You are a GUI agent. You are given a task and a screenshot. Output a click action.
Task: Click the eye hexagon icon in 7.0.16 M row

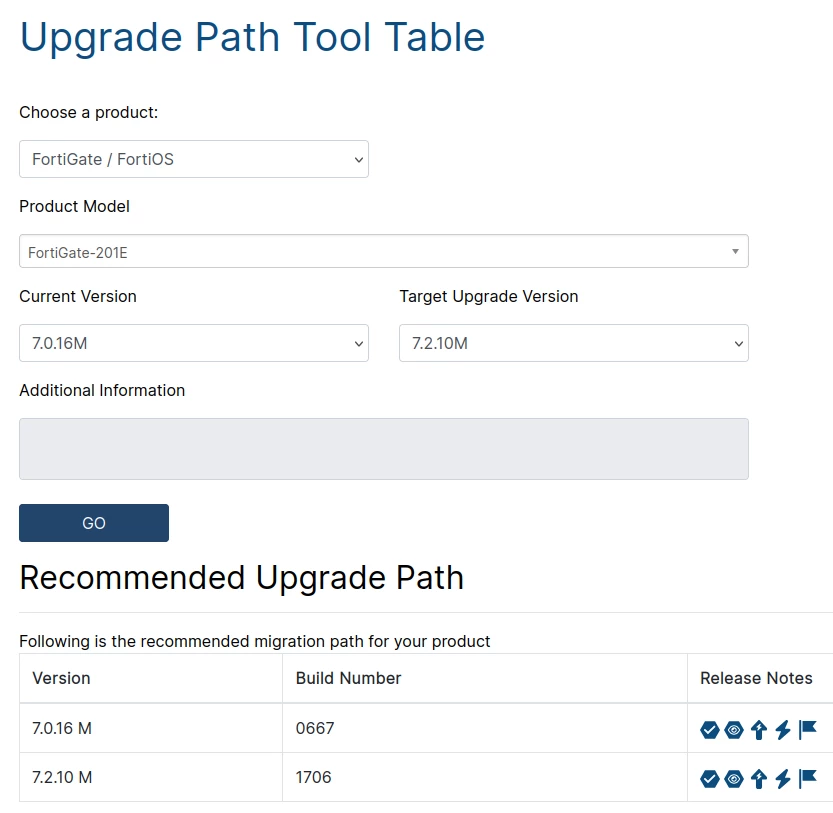tap(734, 730)
